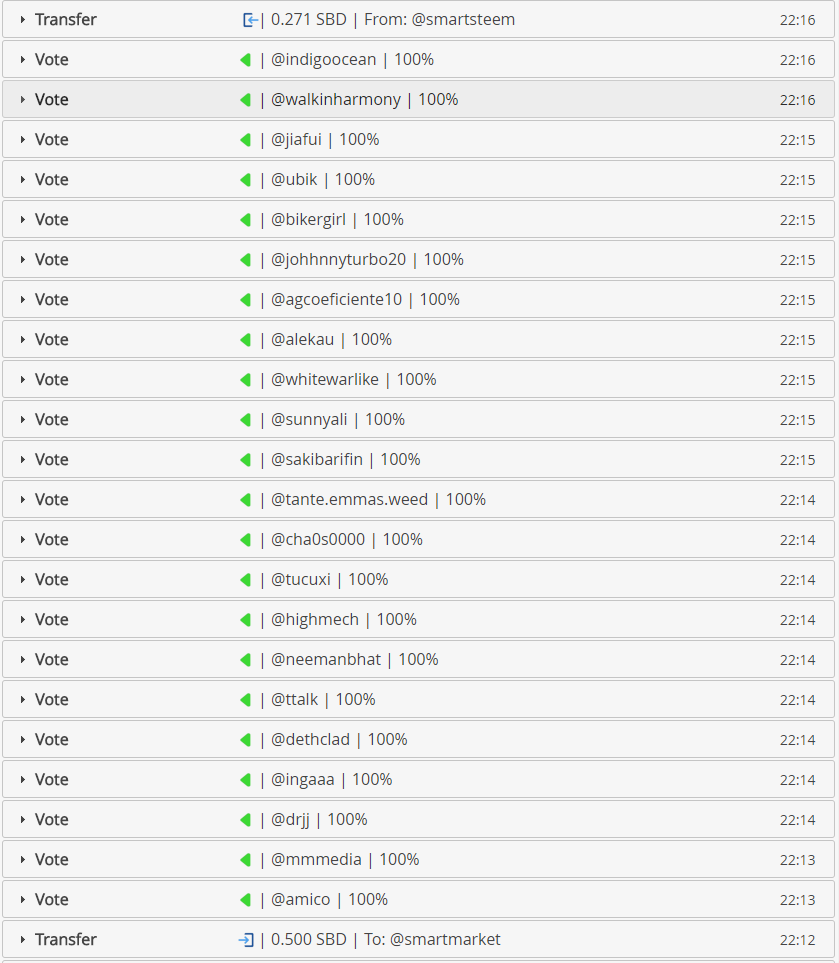Click the green upvote icon for @agcoeficiente10
The width and height of the screenshot is (839, 963).
click(246, 299)
